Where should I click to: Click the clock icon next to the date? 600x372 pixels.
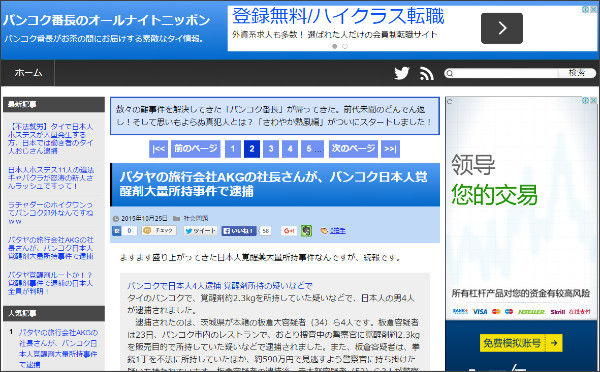tap(116, 219)
